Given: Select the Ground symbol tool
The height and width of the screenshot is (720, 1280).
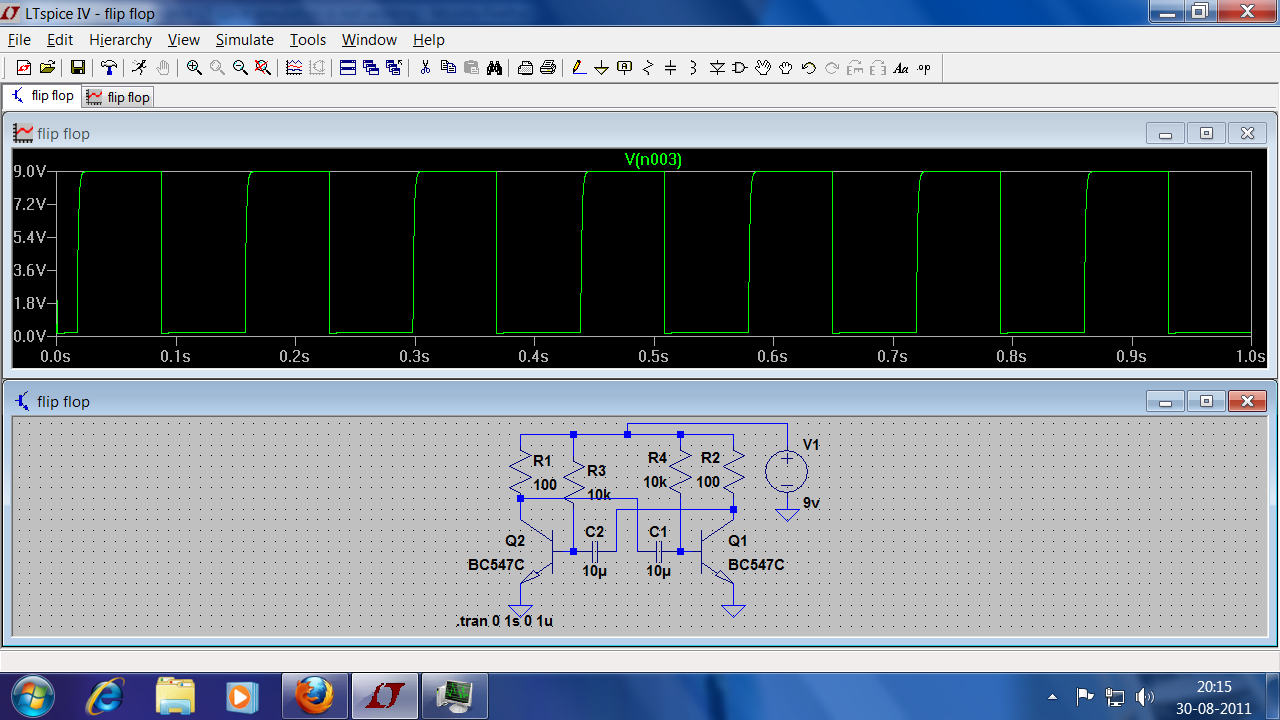Looking at the screenshot, I should pos(601,68).
